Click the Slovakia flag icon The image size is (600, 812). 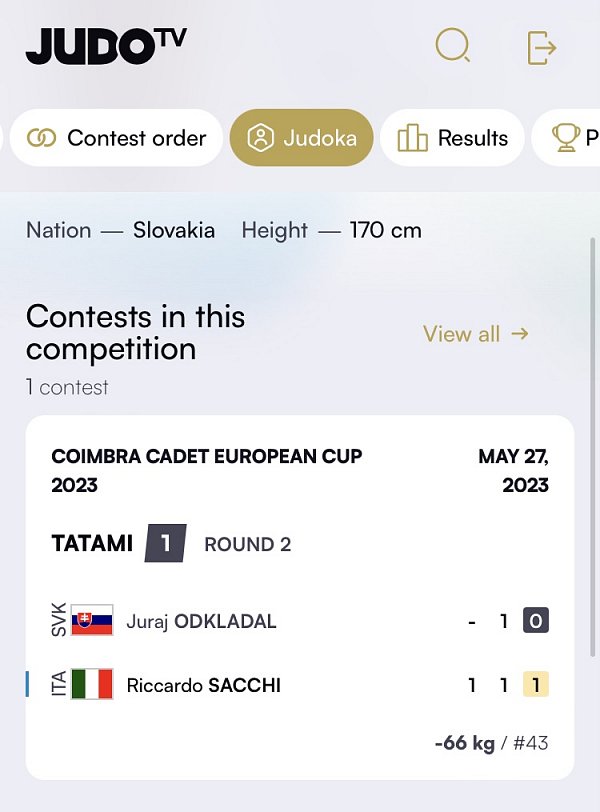(92, 620)
